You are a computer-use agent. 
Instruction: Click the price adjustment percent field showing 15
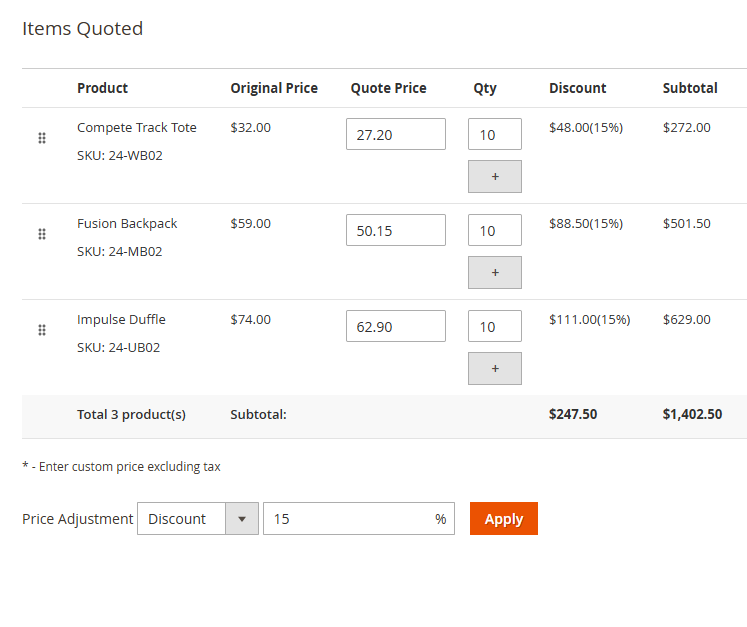coord(359,518)
